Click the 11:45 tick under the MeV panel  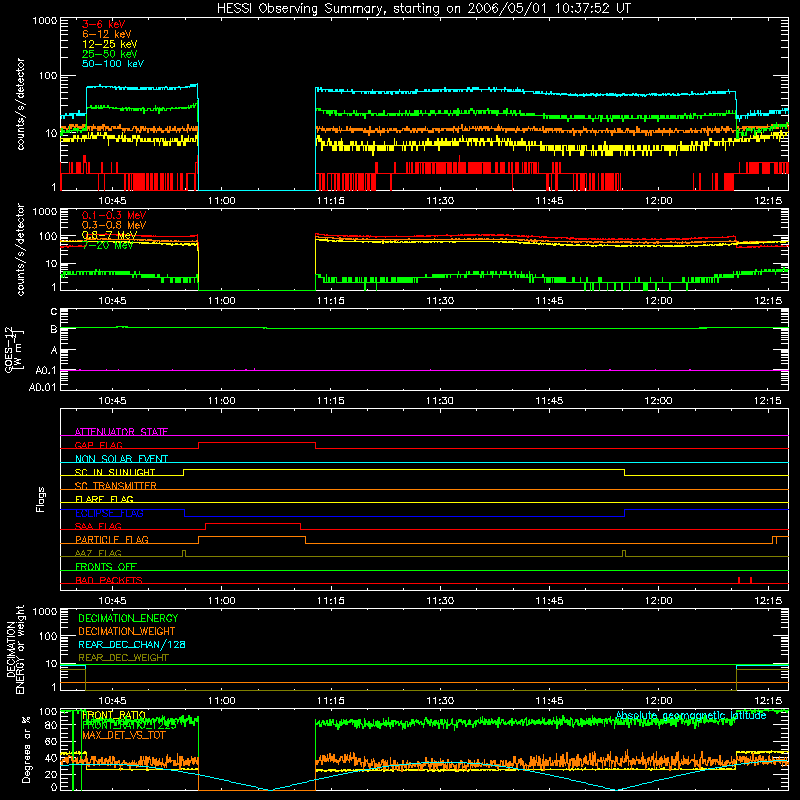click(549, 301)
